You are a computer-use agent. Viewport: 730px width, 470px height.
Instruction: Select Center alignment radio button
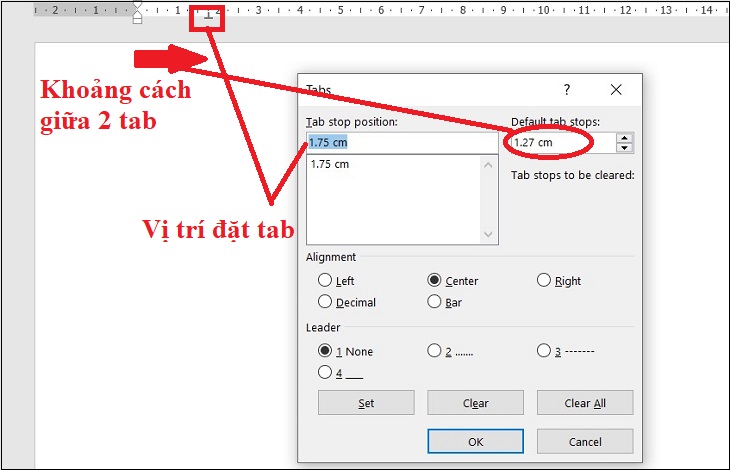coord(434,280)
